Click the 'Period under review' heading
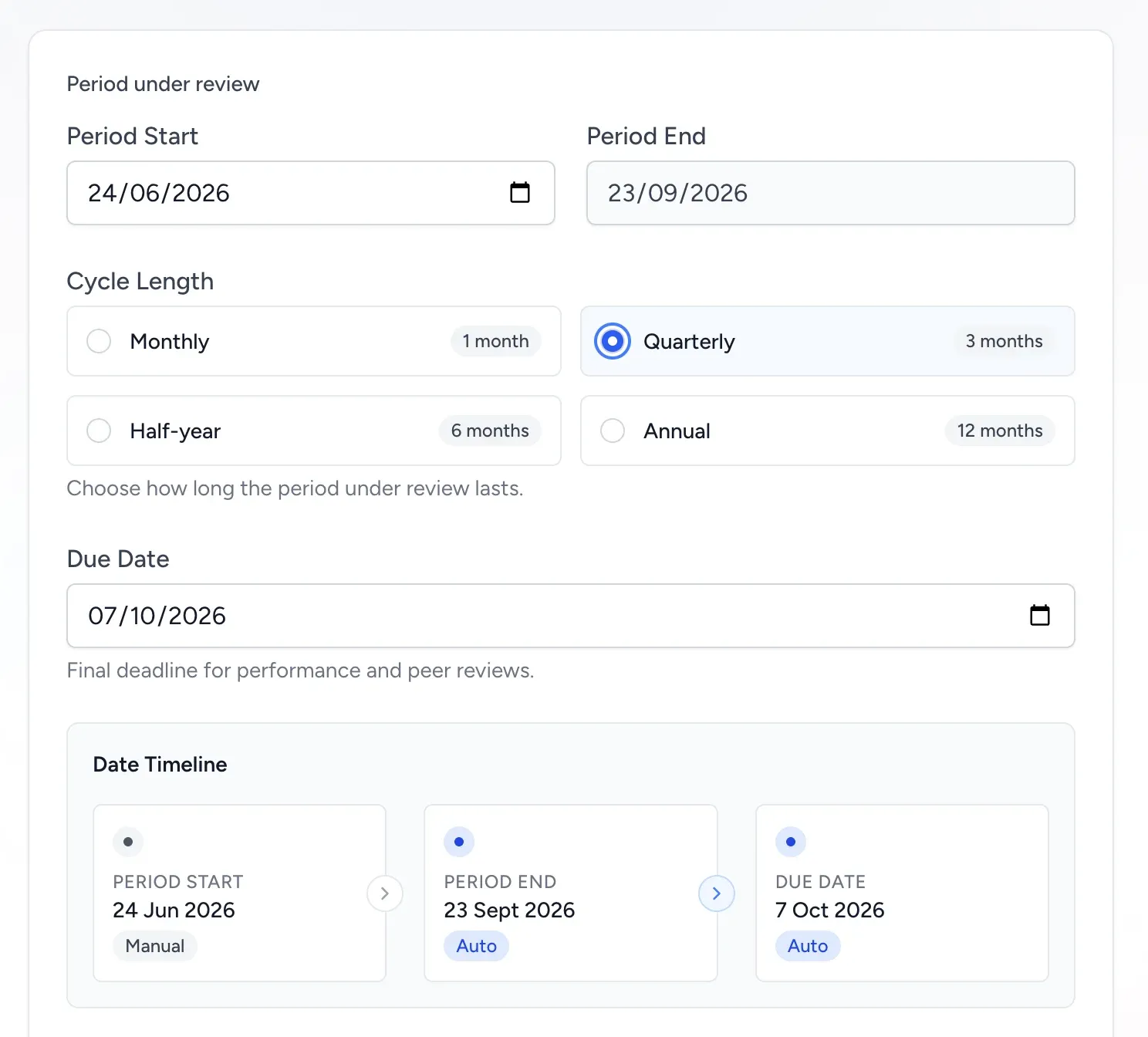This screenshot has height=1037, width=1148. pos(164,84)
